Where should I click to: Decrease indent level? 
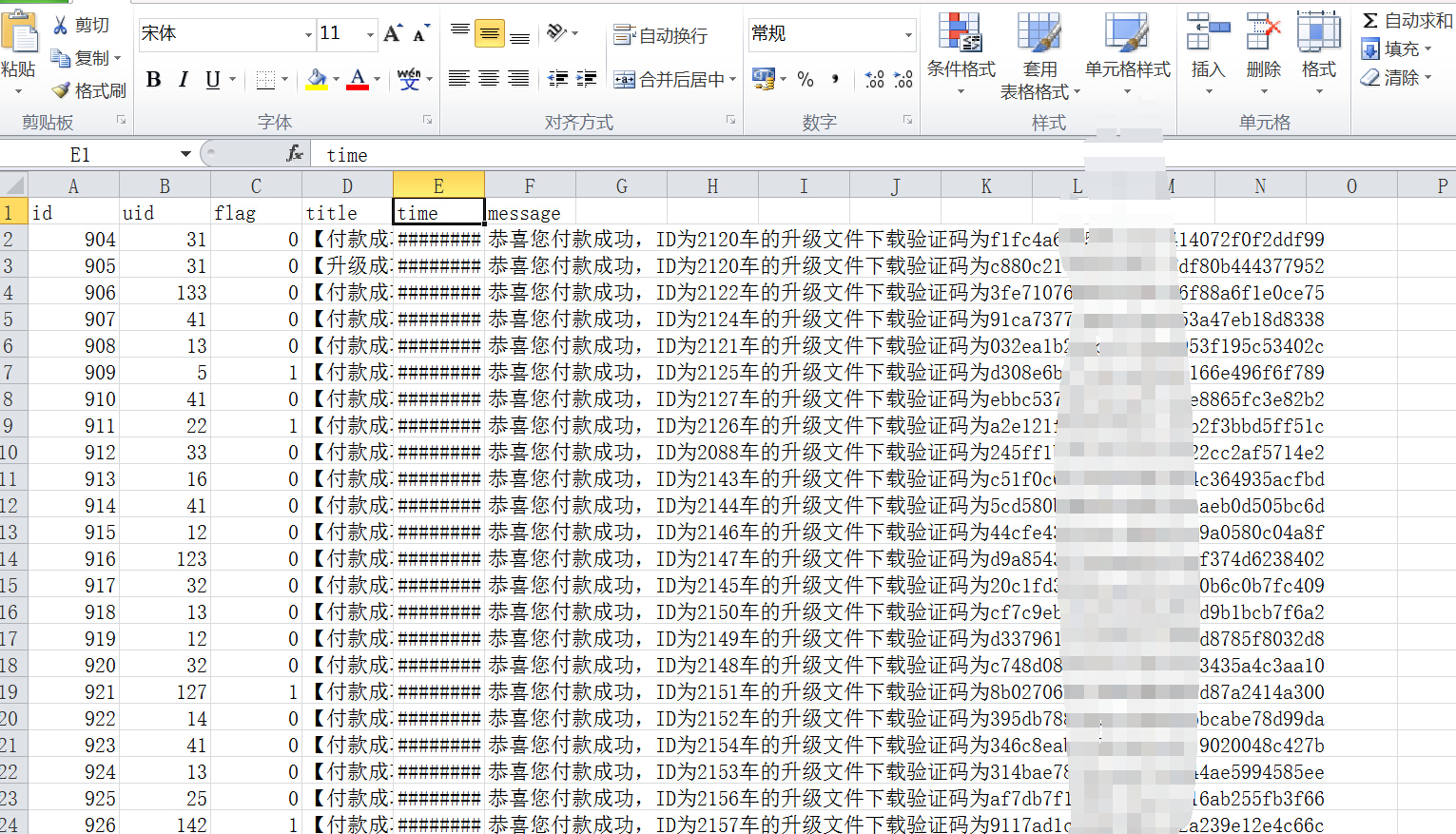558,79
